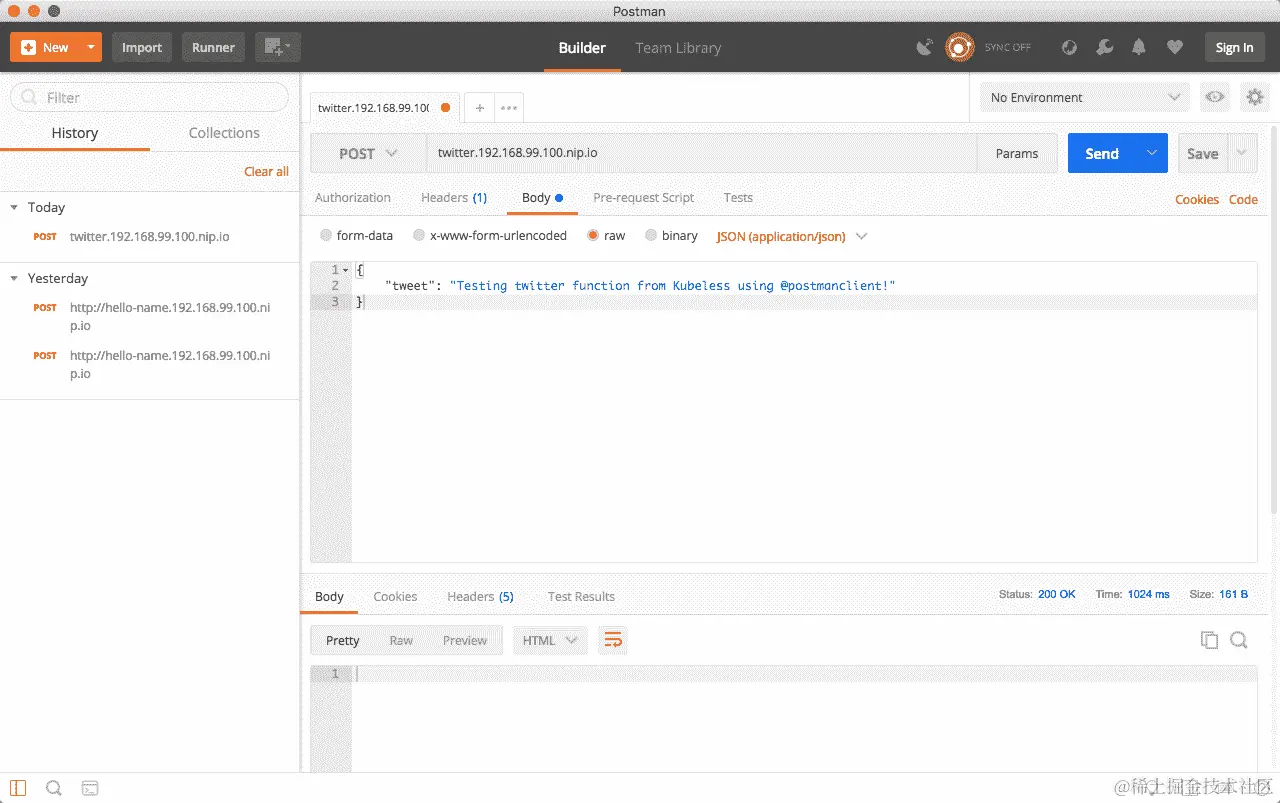Select the Collections sidebar tab
1280x803 pixels.
point(224,133)
